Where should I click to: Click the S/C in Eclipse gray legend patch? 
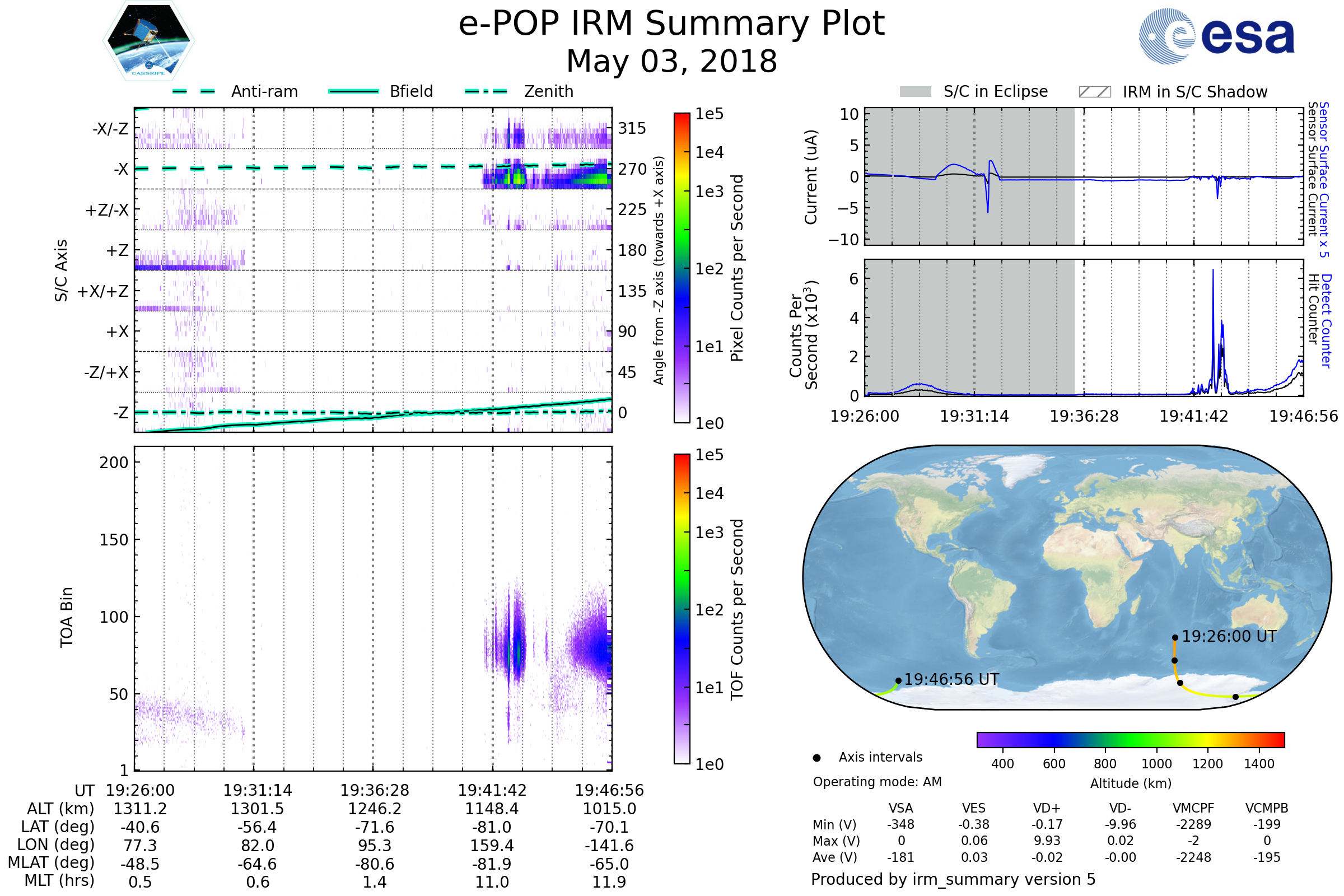tap(915, 92)
